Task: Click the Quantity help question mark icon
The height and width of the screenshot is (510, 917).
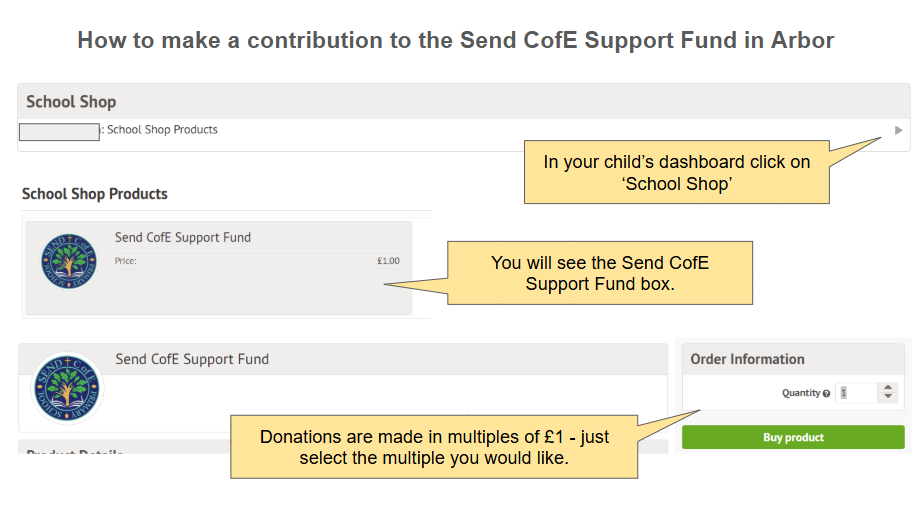Action: click(826, 394)
